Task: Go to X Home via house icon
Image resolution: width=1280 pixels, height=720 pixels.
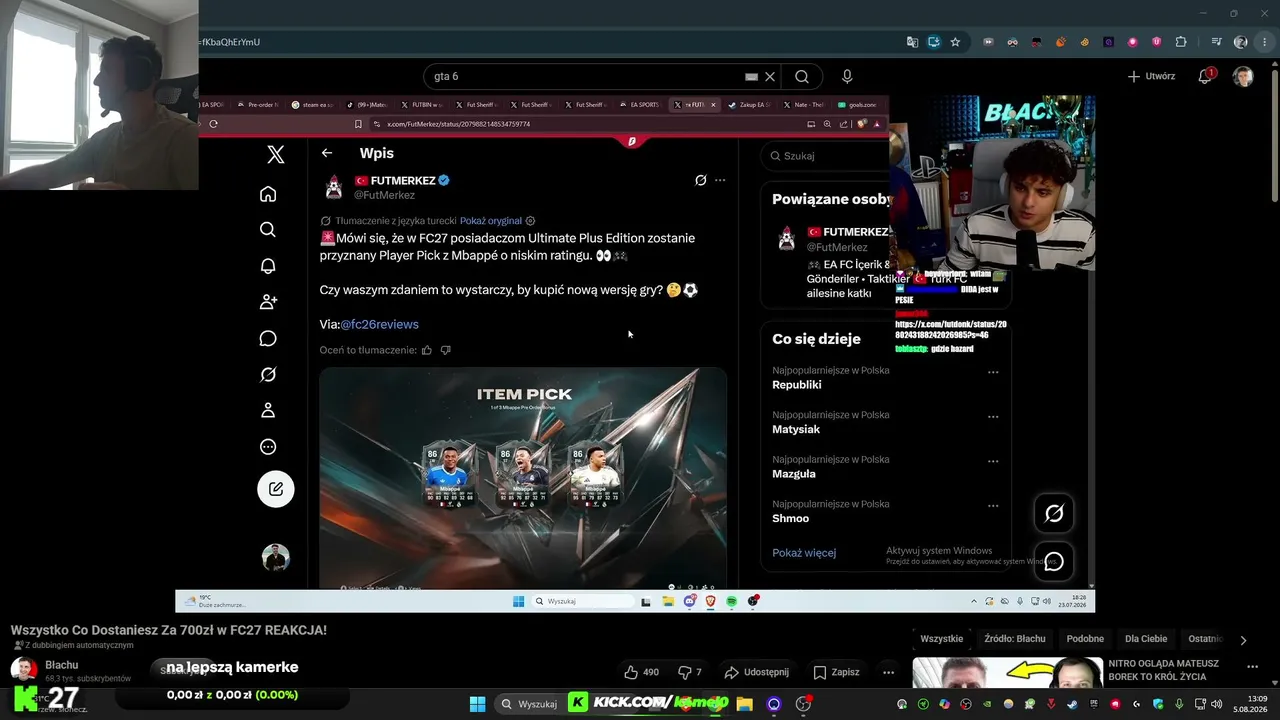Action: point(268,194)
